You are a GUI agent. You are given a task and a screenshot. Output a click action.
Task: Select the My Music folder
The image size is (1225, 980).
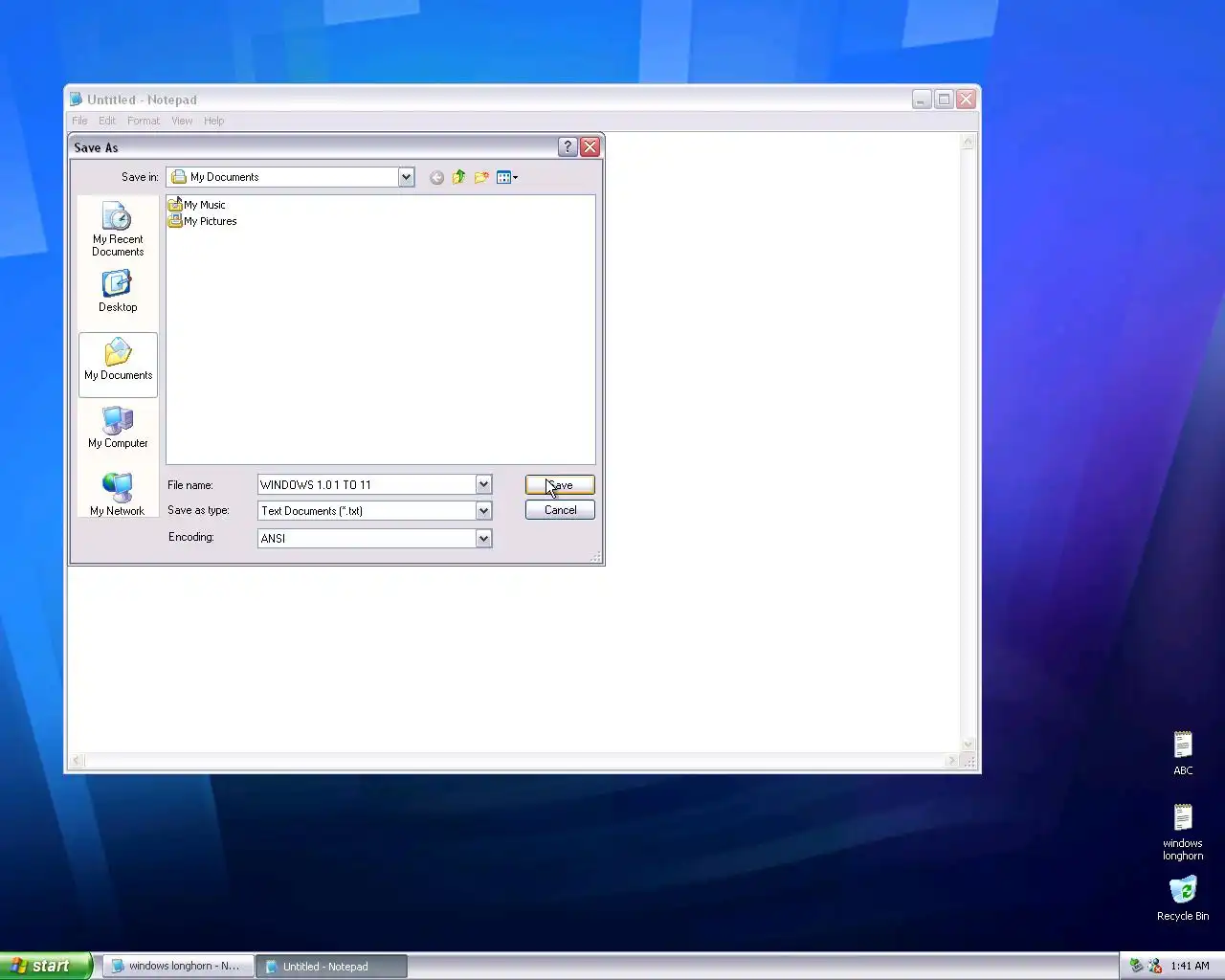click(x=197, y=205)
